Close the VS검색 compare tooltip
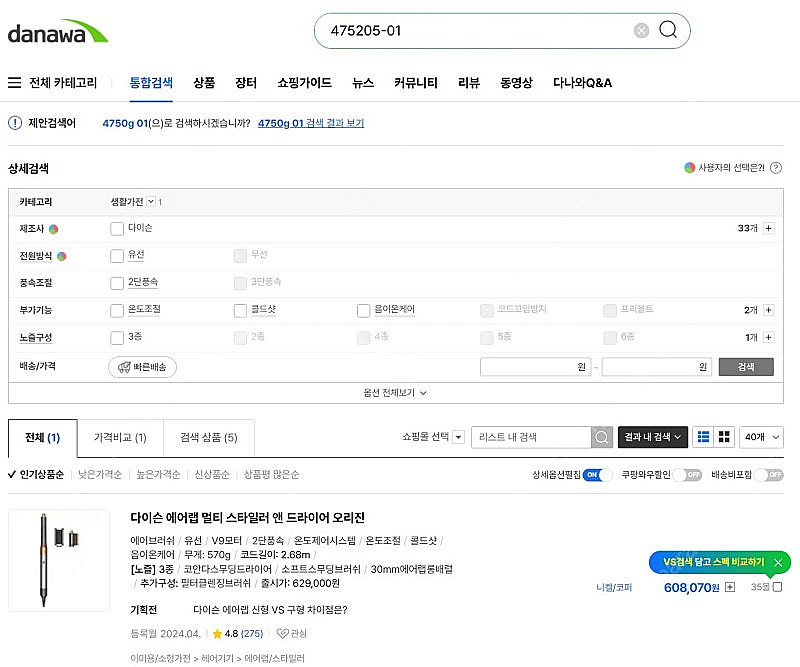Image resolution: width=800 pixels, height=667 pixels. coord(778,562)
